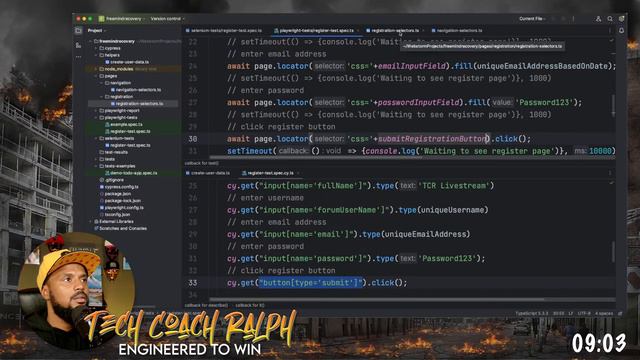The height and width of the screenshot is (360, 640).
Task: Switch to navigation-selectors.ts tab
Action: pos(457,31)
